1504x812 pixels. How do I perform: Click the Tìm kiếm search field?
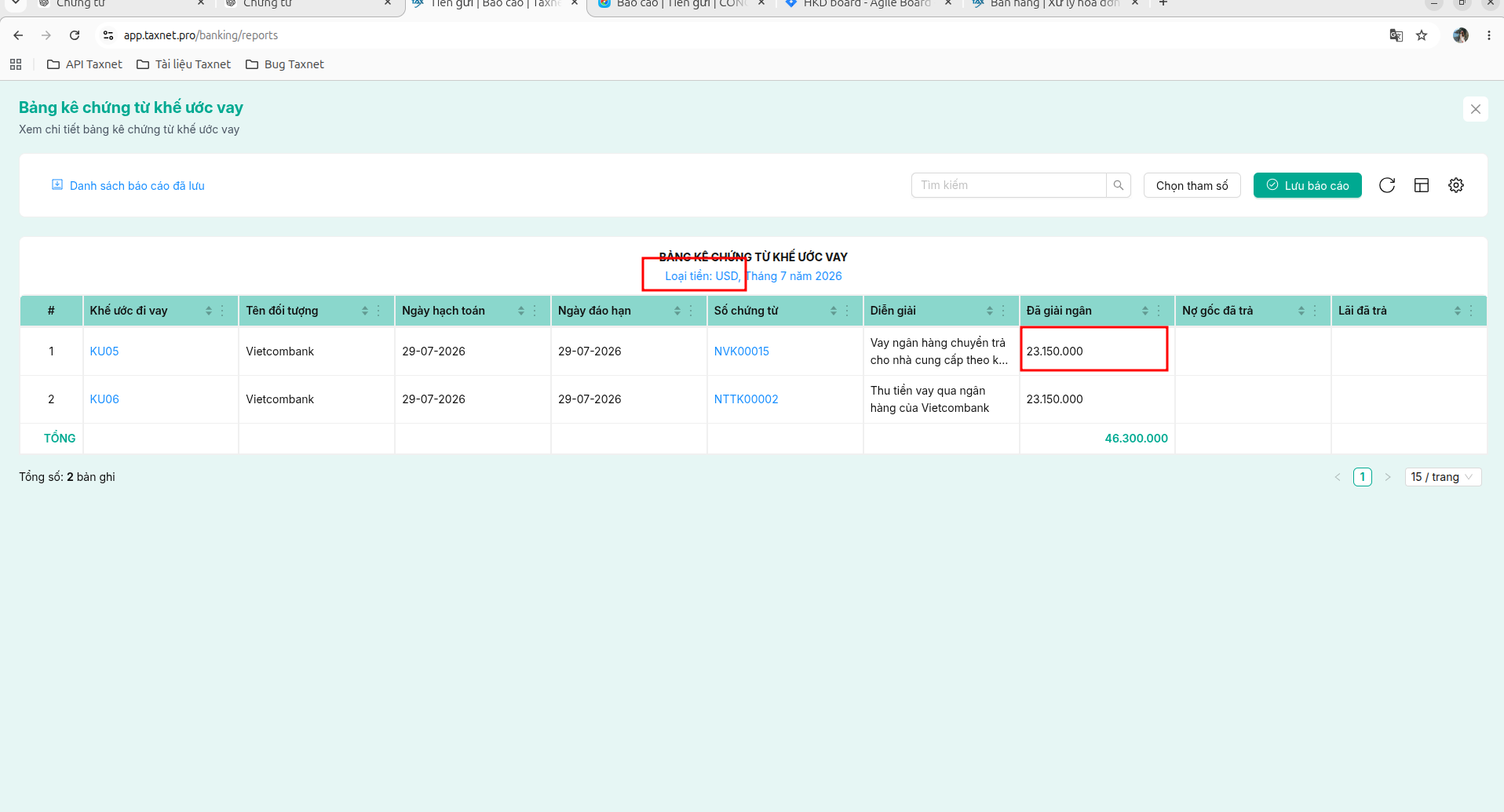(1009, 185)
